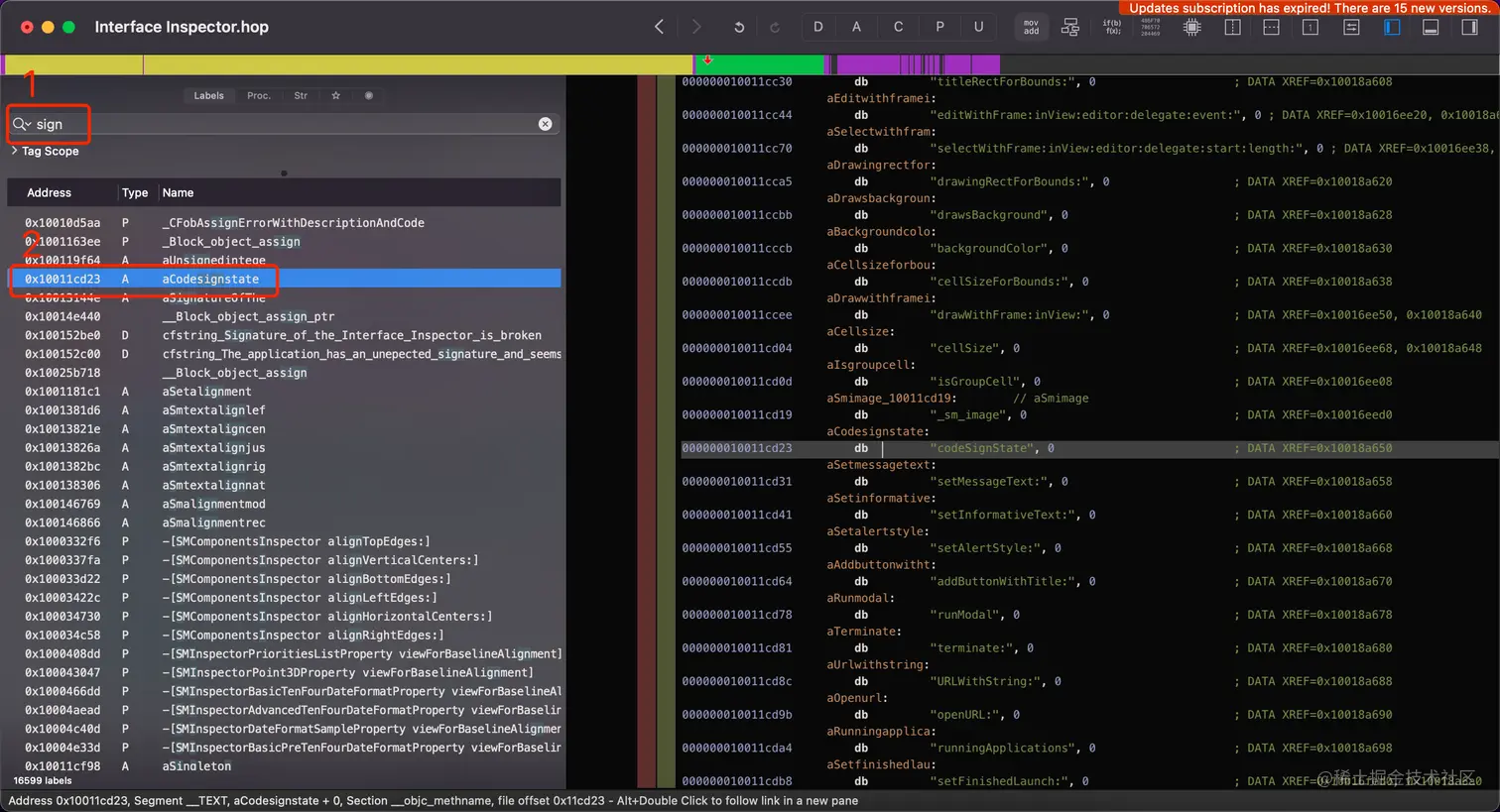1500x812 pixels.
Task: Undo the last action
Action: [739, 28]
